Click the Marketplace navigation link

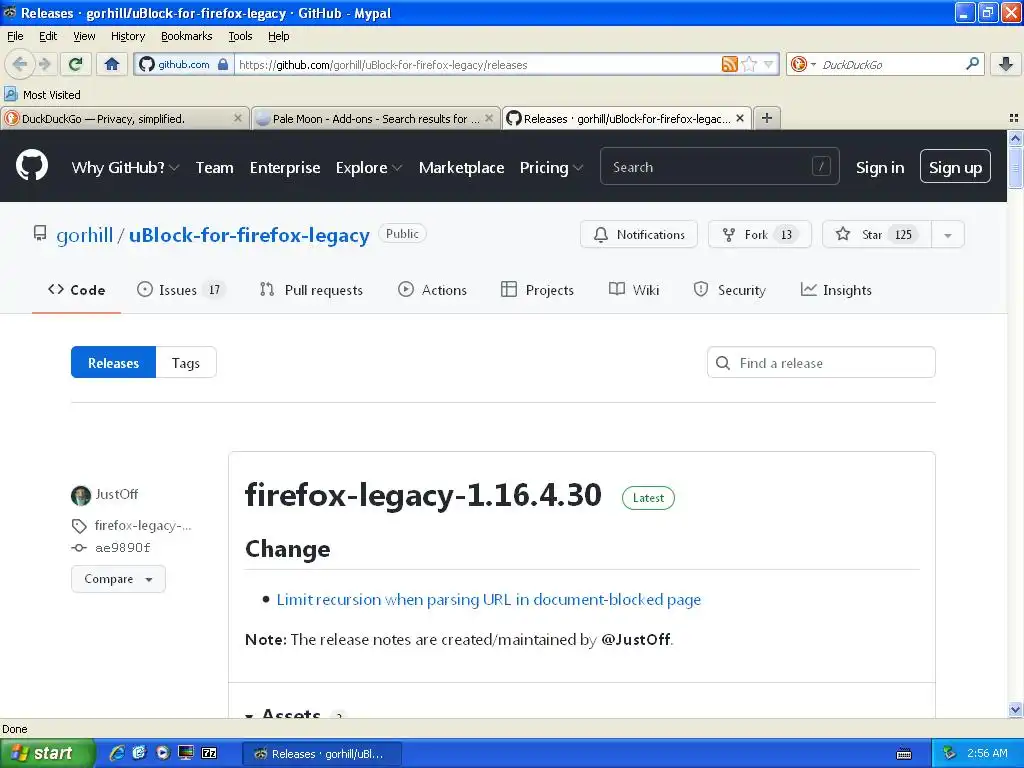461,168
